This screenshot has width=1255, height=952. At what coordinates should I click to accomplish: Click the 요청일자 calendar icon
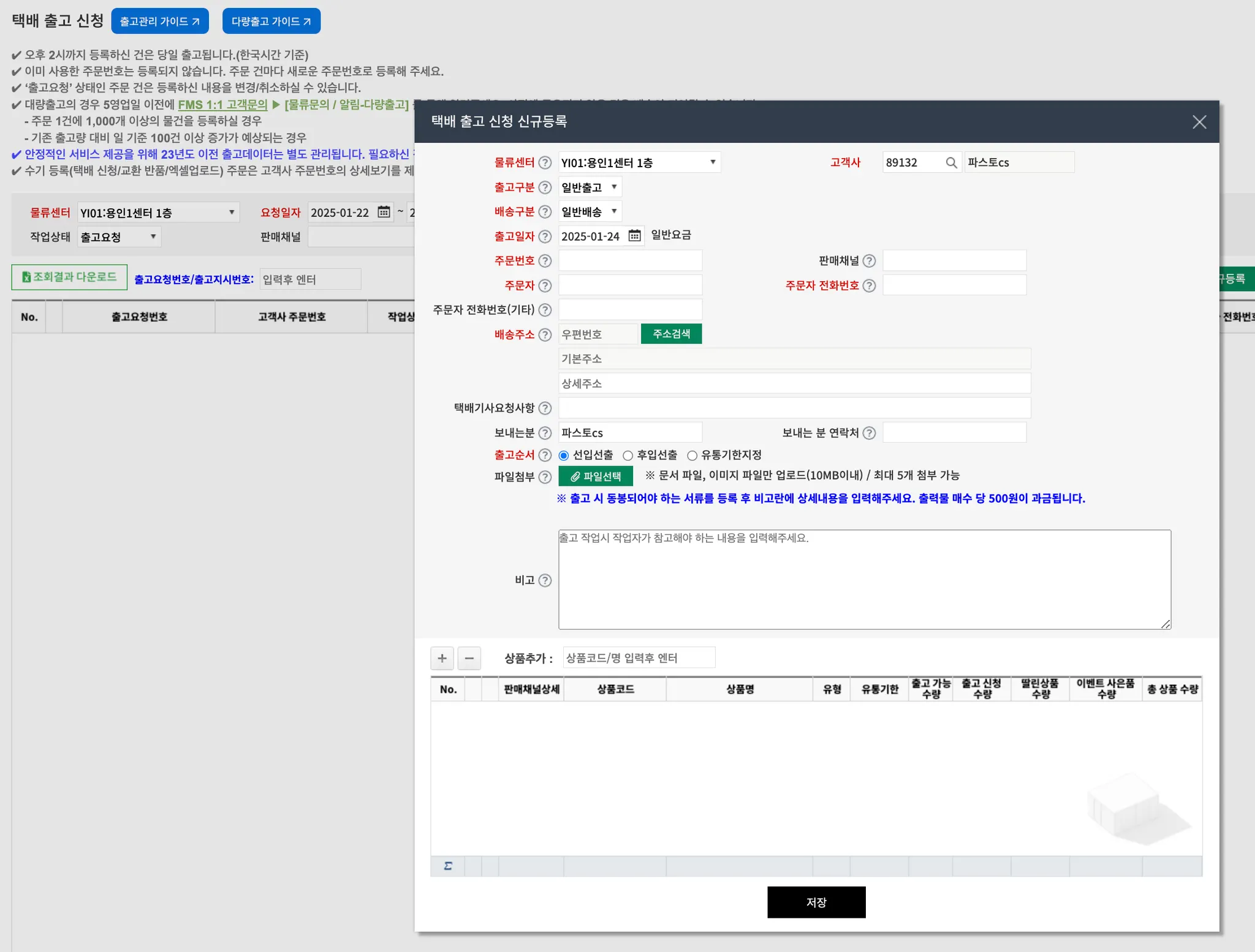pos(384,212)
